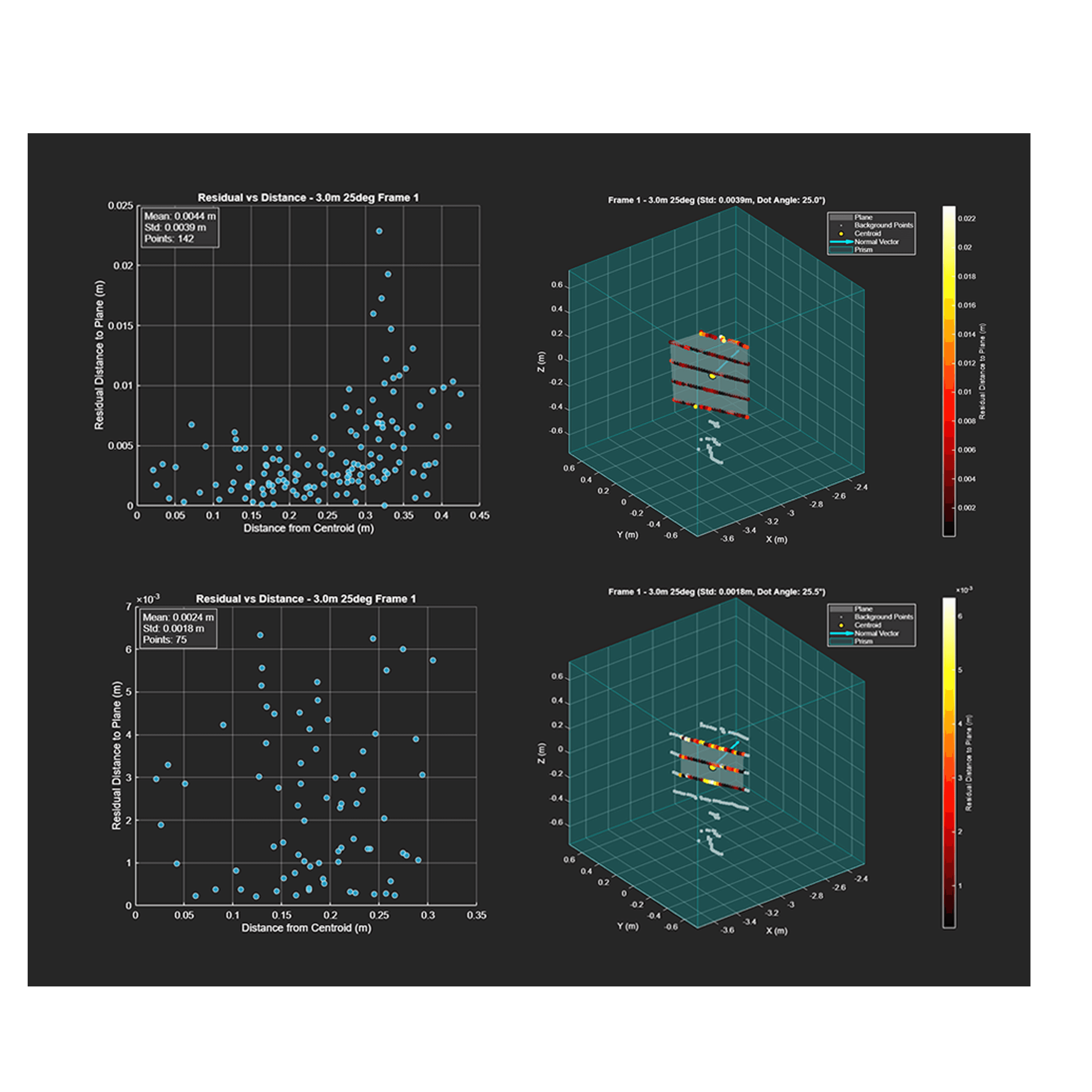Click the top colorbar near the 0.012 level
The width and height of the screenshot is (1092, 1092).
949,363
